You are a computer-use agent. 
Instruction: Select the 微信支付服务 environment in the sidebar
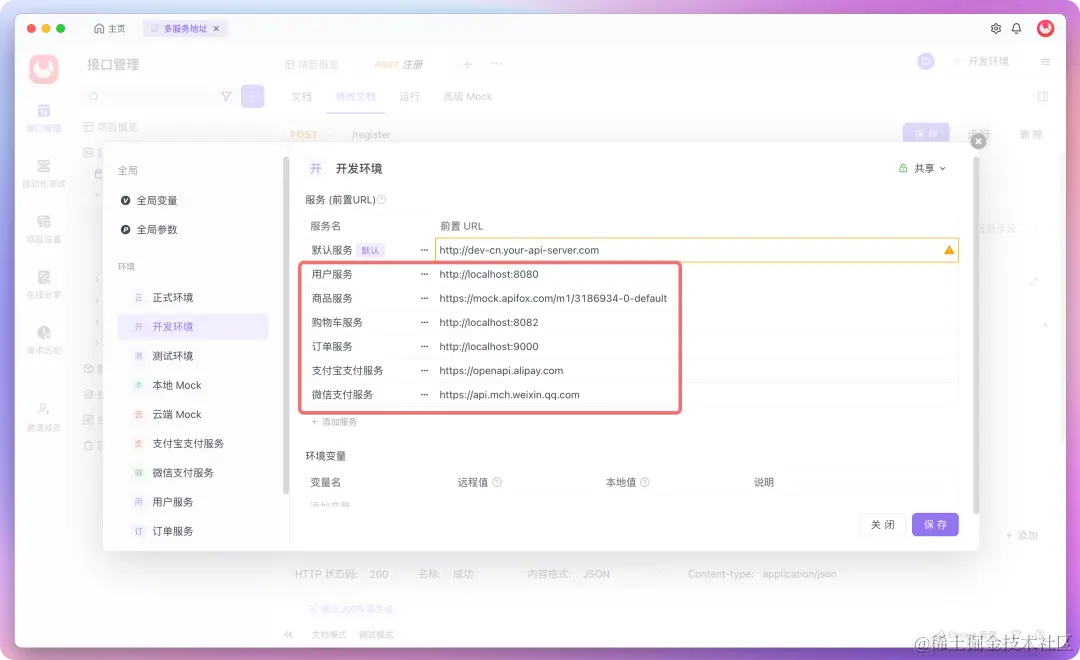193,473
